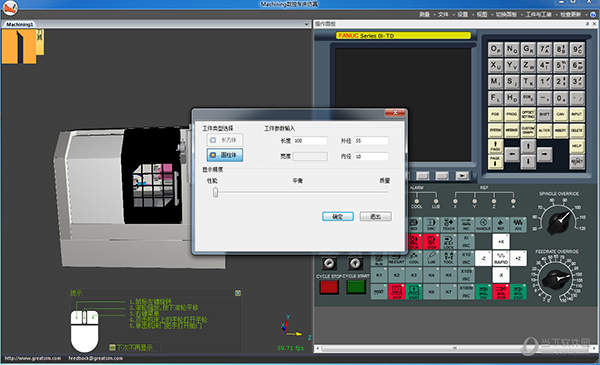
Task: Click the 外径 outer diameter input field
Action: tap(371, 141)
